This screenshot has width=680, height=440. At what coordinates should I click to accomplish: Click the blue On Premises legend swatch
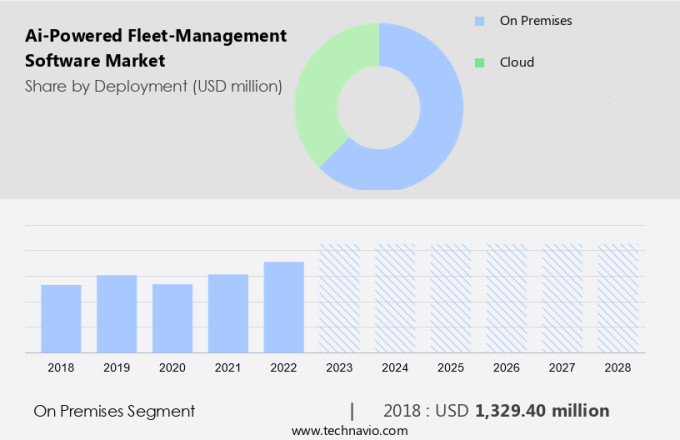coord(479,20)
